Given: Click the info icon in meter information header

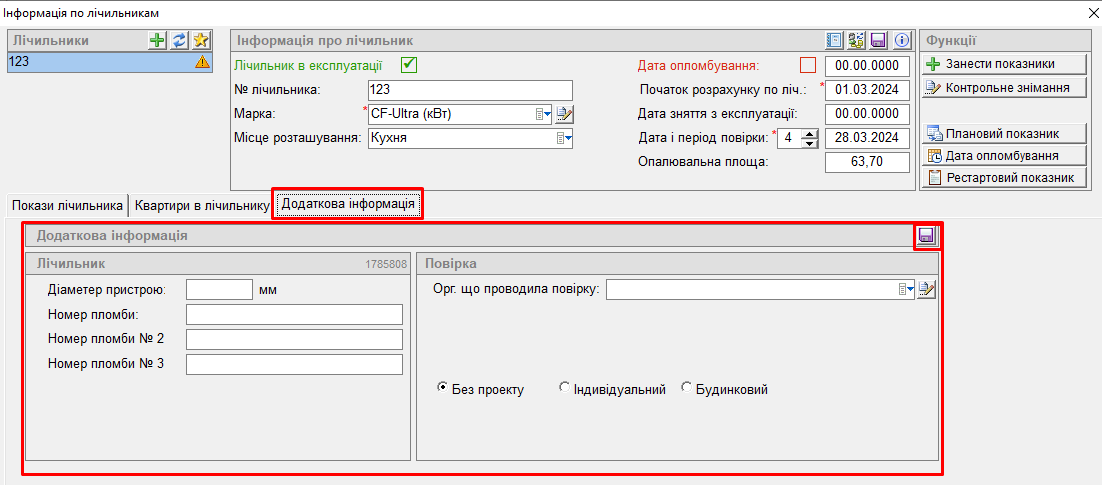Looking at the screenshot, I should (901, 40).
